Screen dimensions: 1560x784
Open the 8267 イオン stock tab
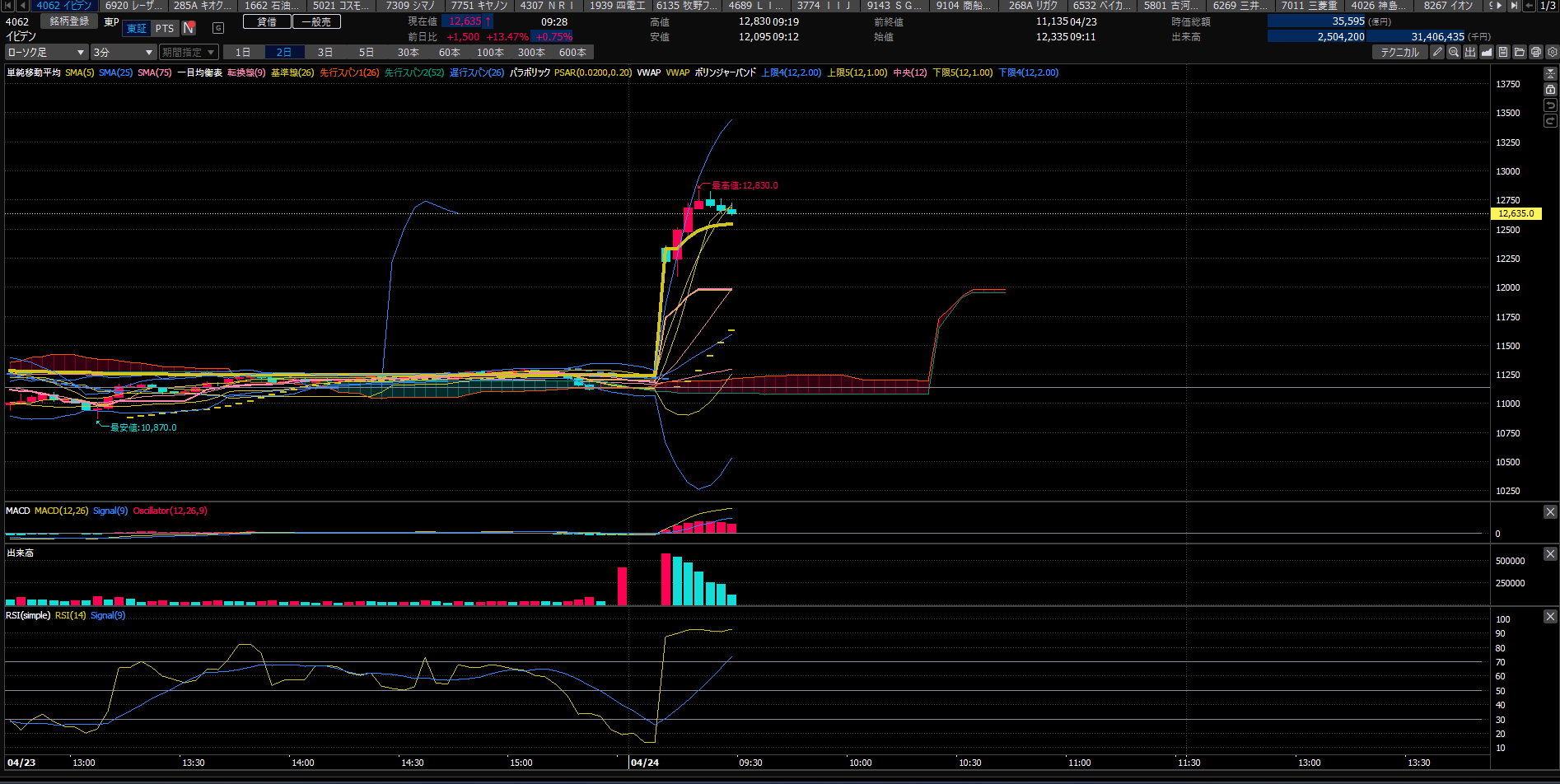(x=1448, y=6)
